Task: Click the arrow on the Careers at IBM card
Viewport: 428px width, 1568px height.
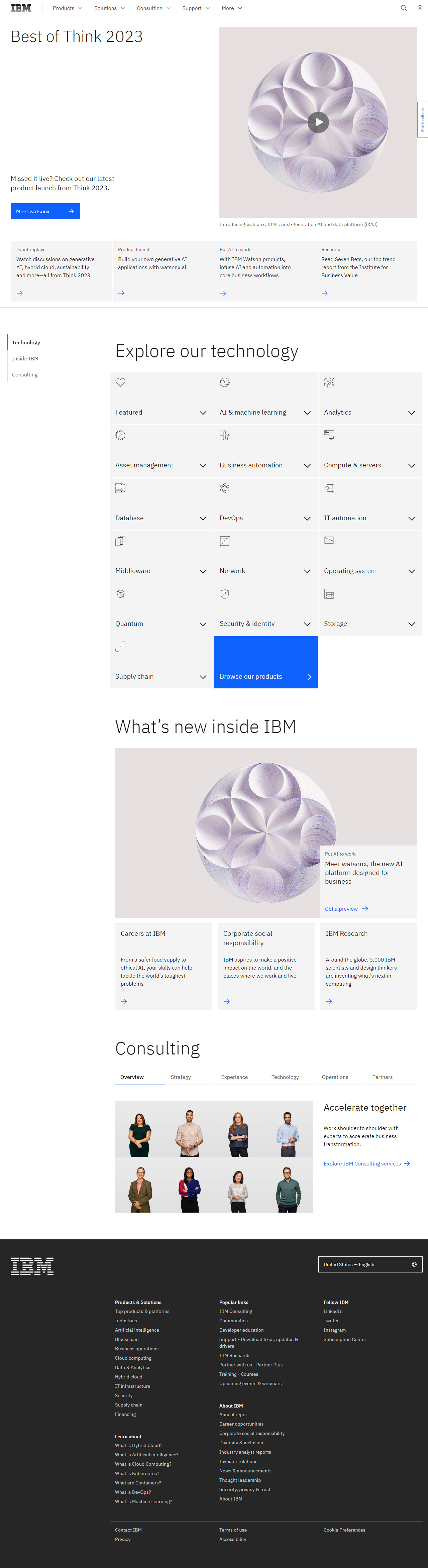Action: [124, 1001]
